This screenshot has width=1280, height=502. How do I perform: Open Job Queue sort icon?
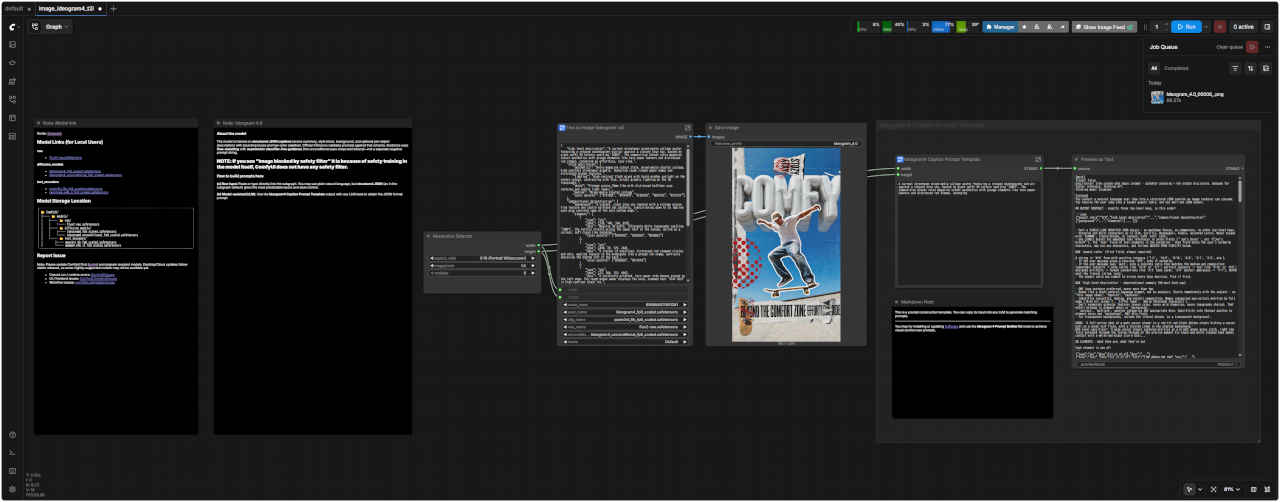coord(1251,68)
